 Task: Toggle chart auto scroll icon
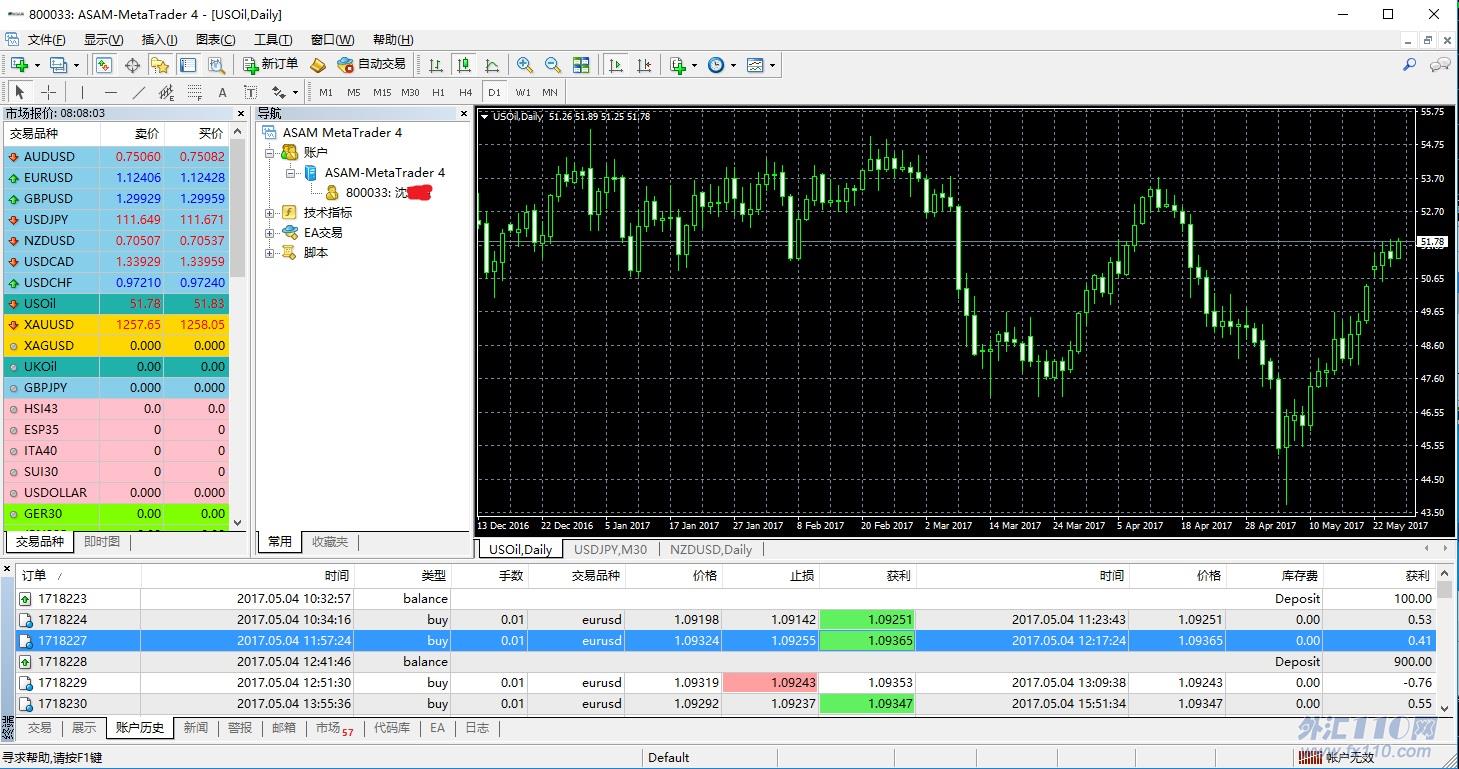coord(616,65)
